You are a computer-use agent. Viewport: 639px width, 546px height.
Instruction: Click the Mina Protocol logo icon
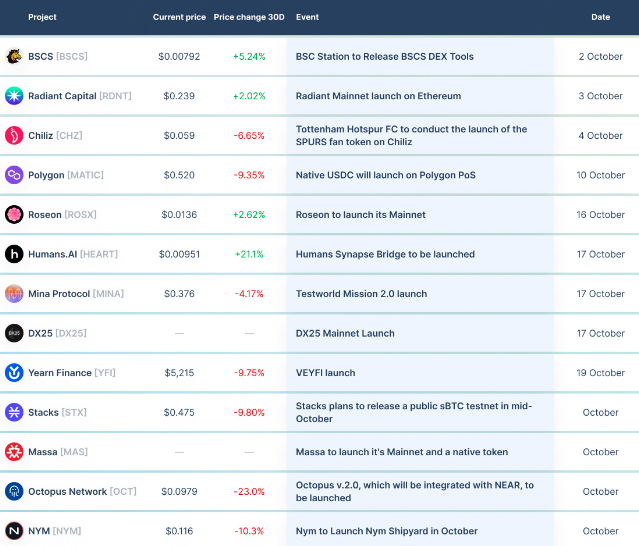[x=14, y=293]
